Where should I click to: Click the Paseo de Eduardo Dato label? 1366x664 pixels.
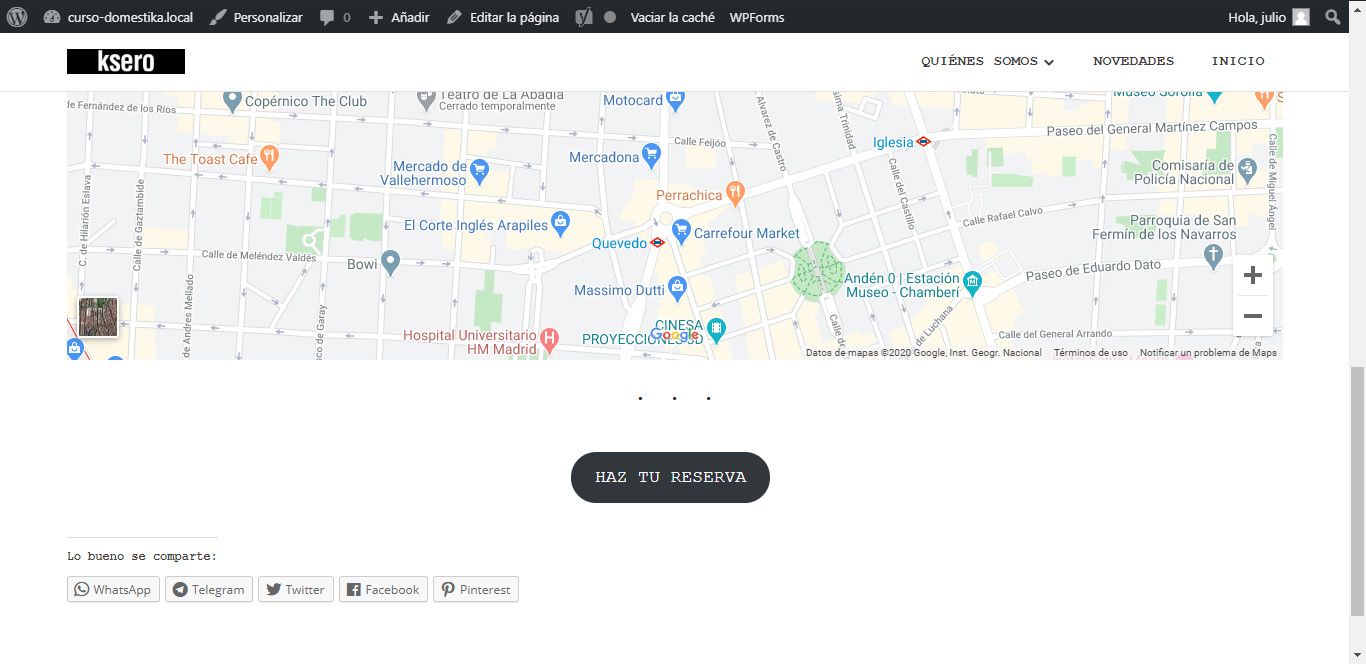coord(1094,270)
